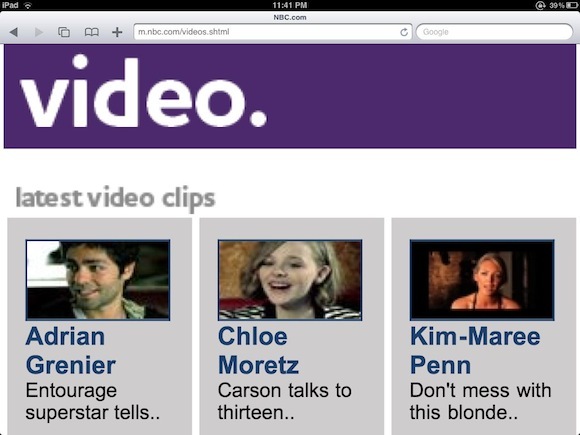This screenshot has width=580, height=435.
Task: Open the Adrian Grenier video thumbnail
Action: click(x=98, y=280)
